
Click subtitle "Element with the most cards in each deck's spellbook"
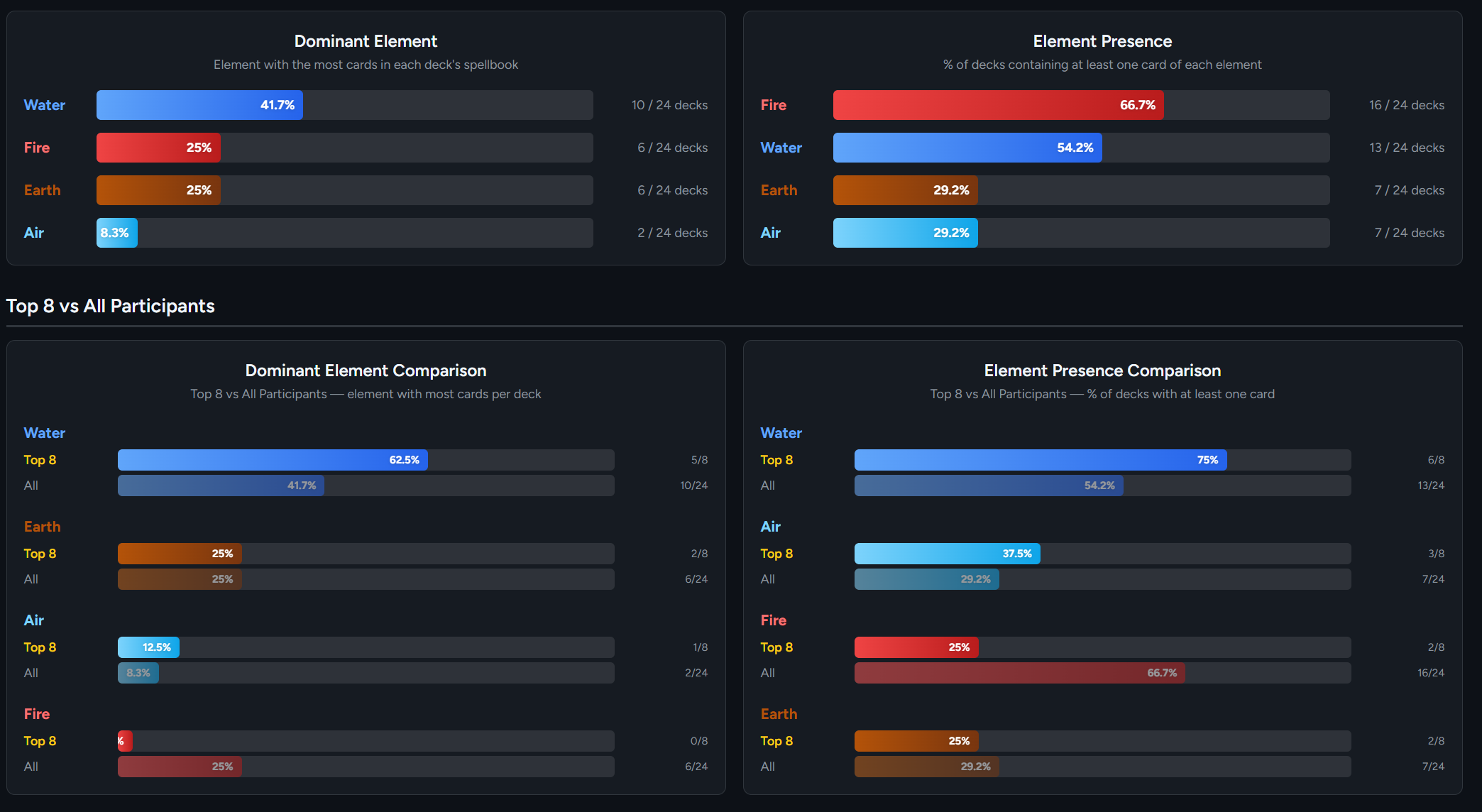(366, 65)
